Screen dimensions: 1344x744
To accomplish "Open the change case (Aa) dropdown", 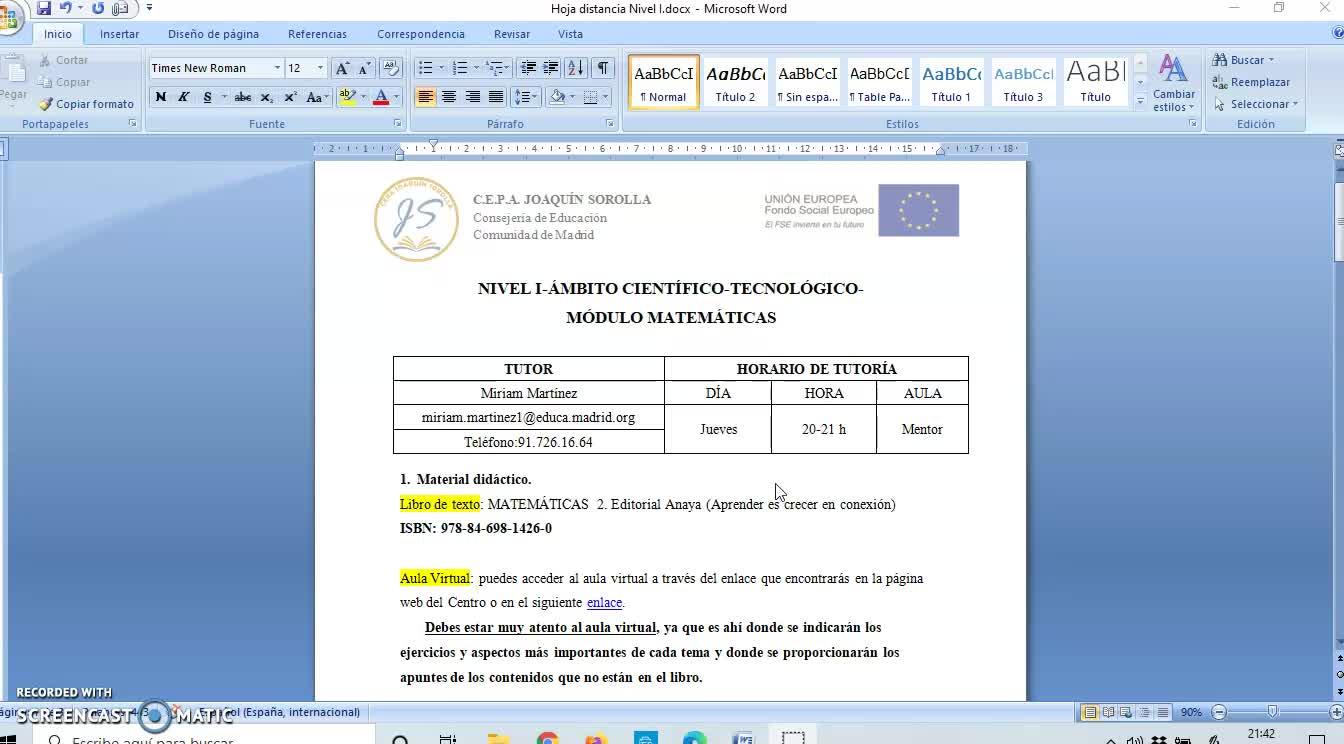I will click(x=318, y=97).
